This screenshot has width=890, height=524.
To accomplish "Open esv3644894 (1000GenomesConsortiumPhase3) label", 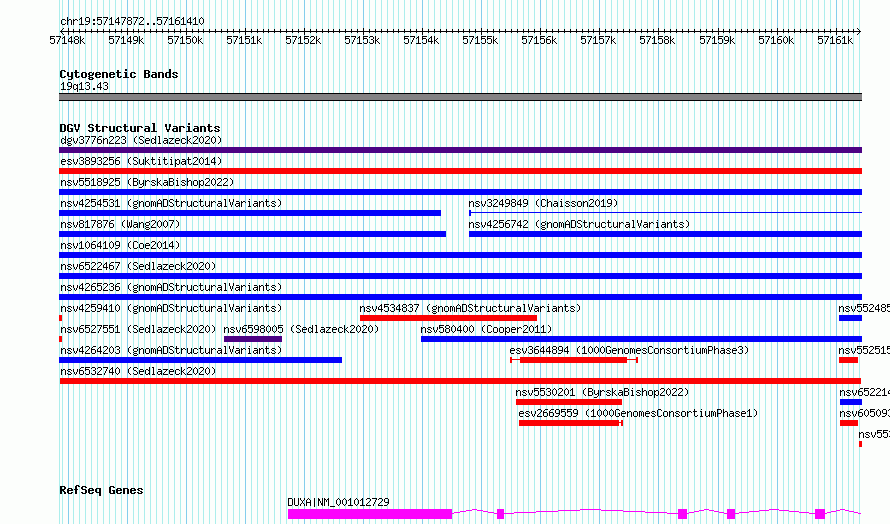I will coord(629,350).
